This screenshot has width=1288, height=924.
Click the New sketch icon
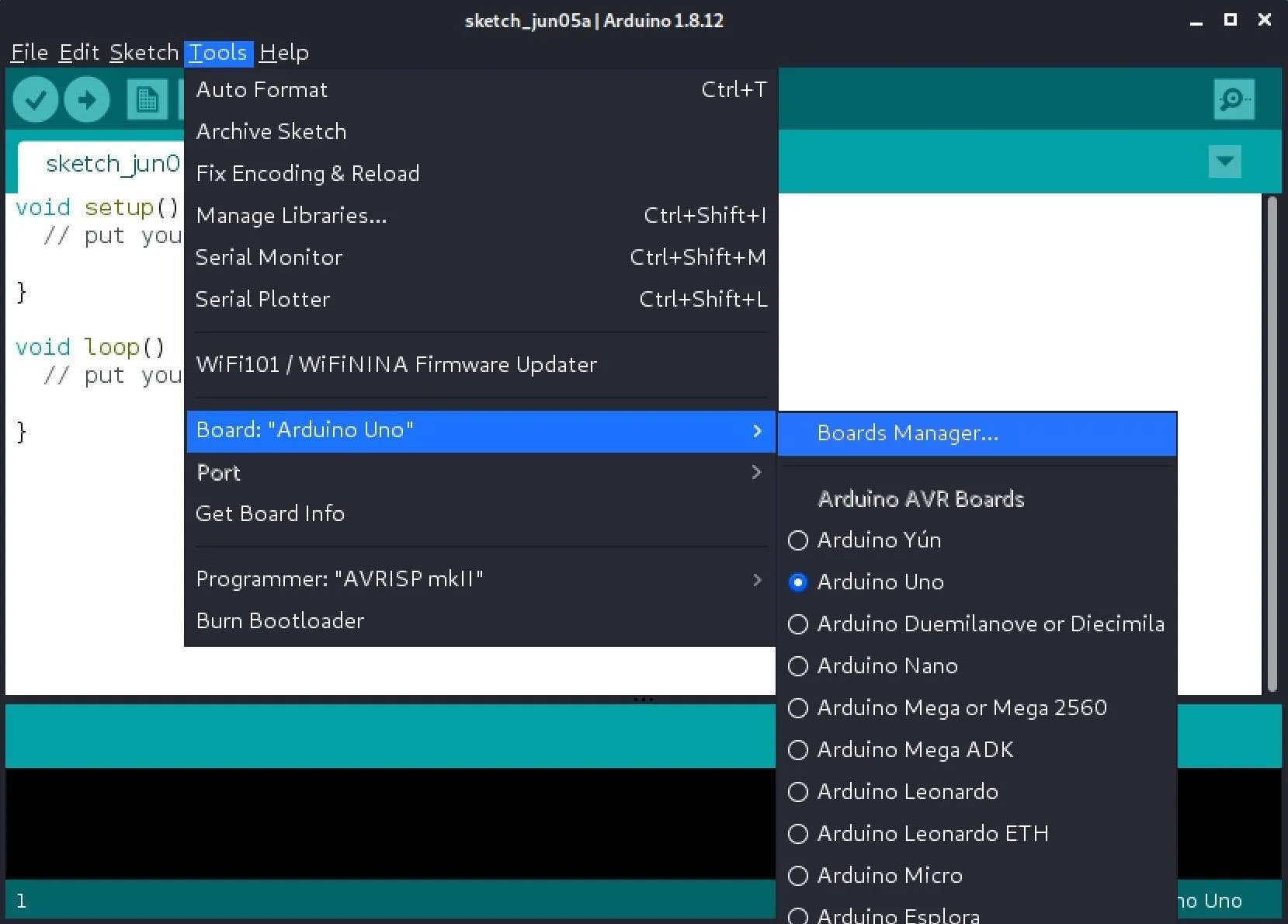point(148,100)
